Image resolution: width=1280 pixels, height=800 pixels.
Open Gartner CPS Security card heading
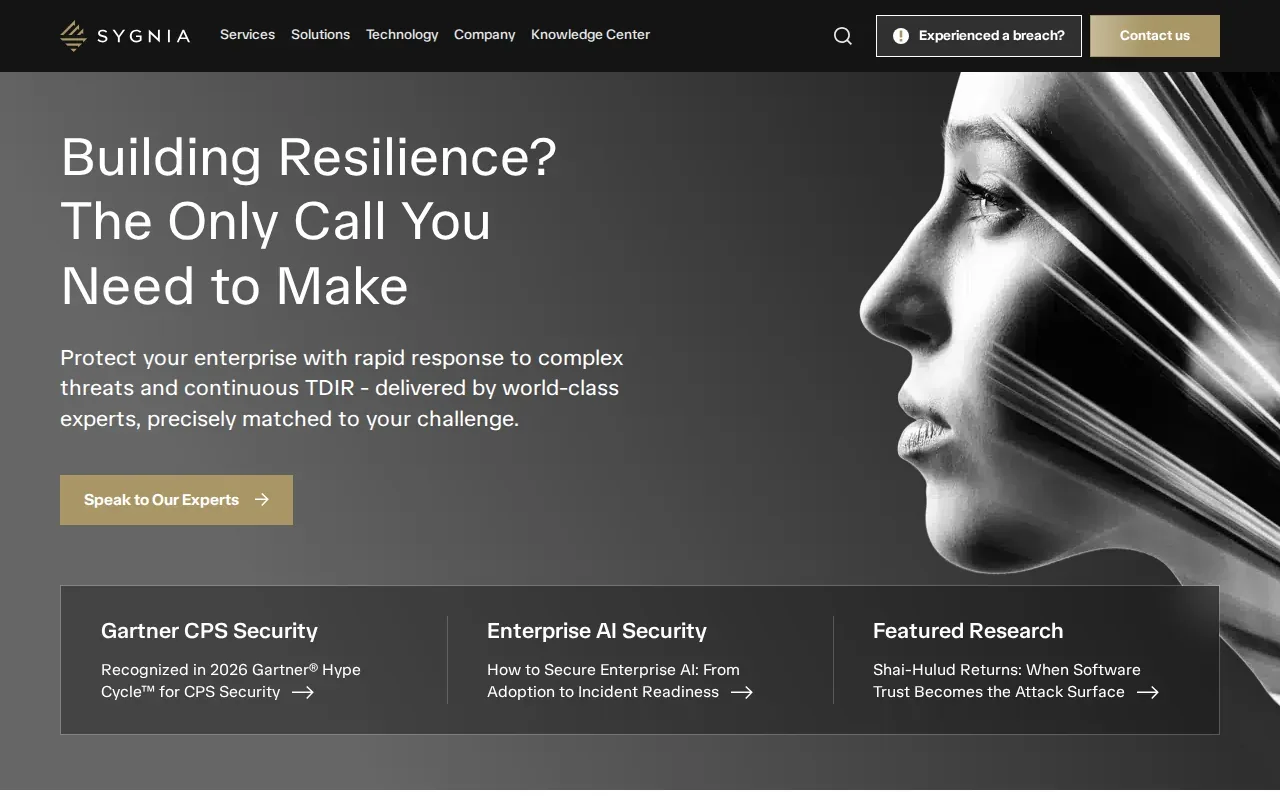click(x=209, y=631)
